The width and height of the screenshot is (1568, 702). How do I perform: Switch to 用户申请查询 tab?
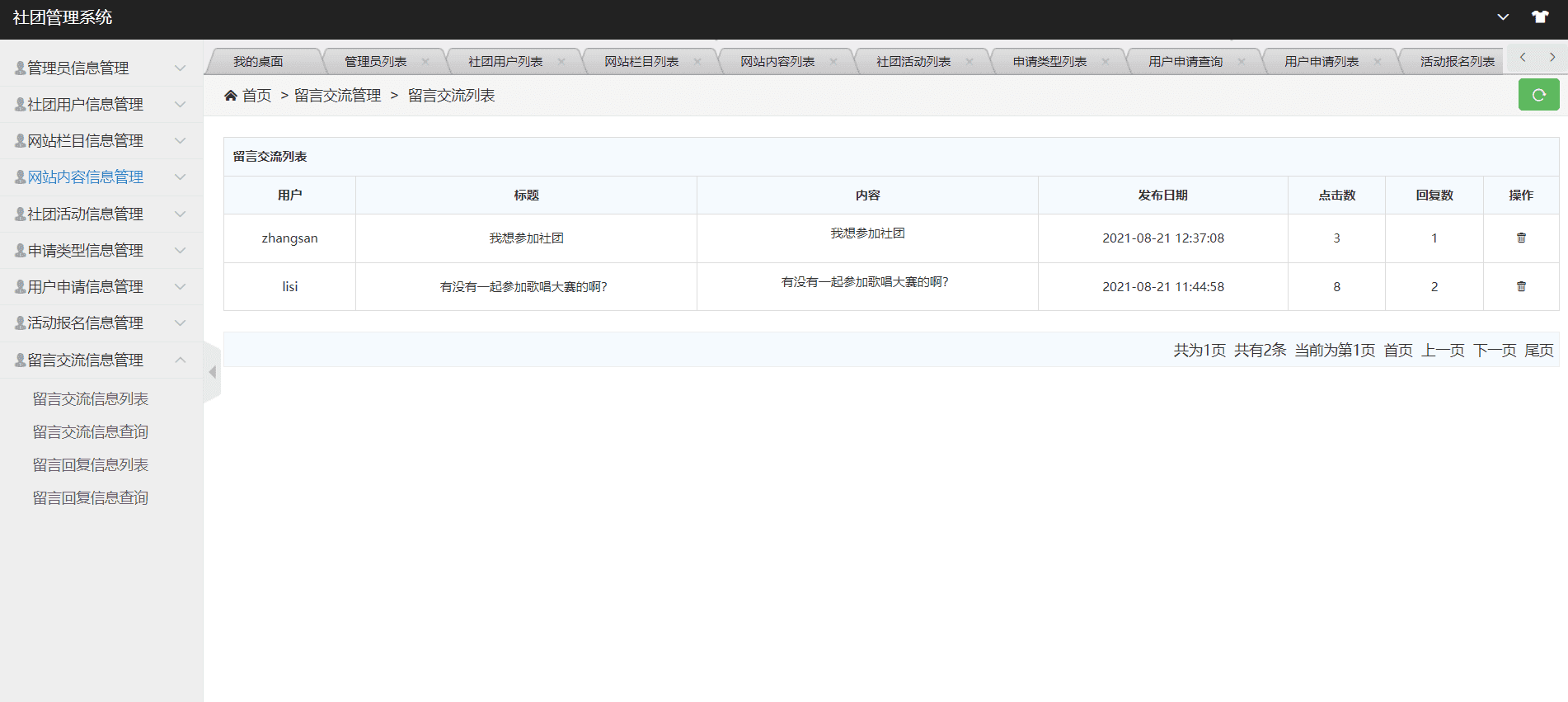coord(1185,62)
